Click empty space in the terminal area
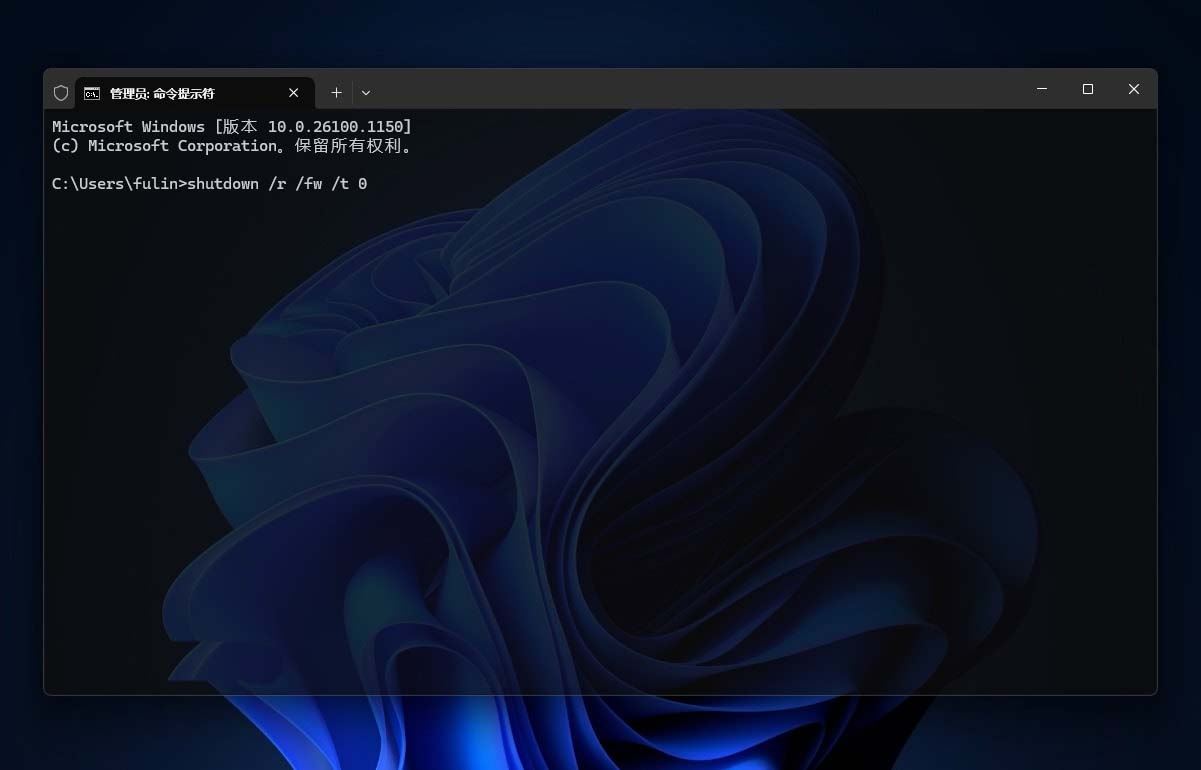This screenshot has height=770, width=1201. (600, 450)
